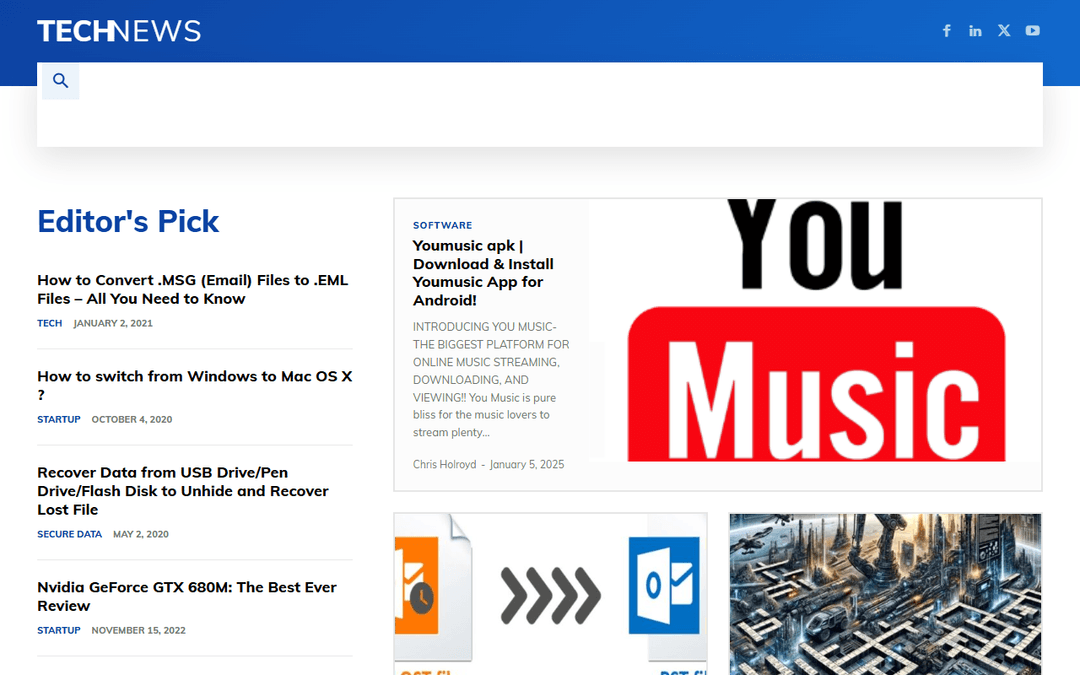Open the Nvidia GeForce GTX 680M review

pos(187,596)
